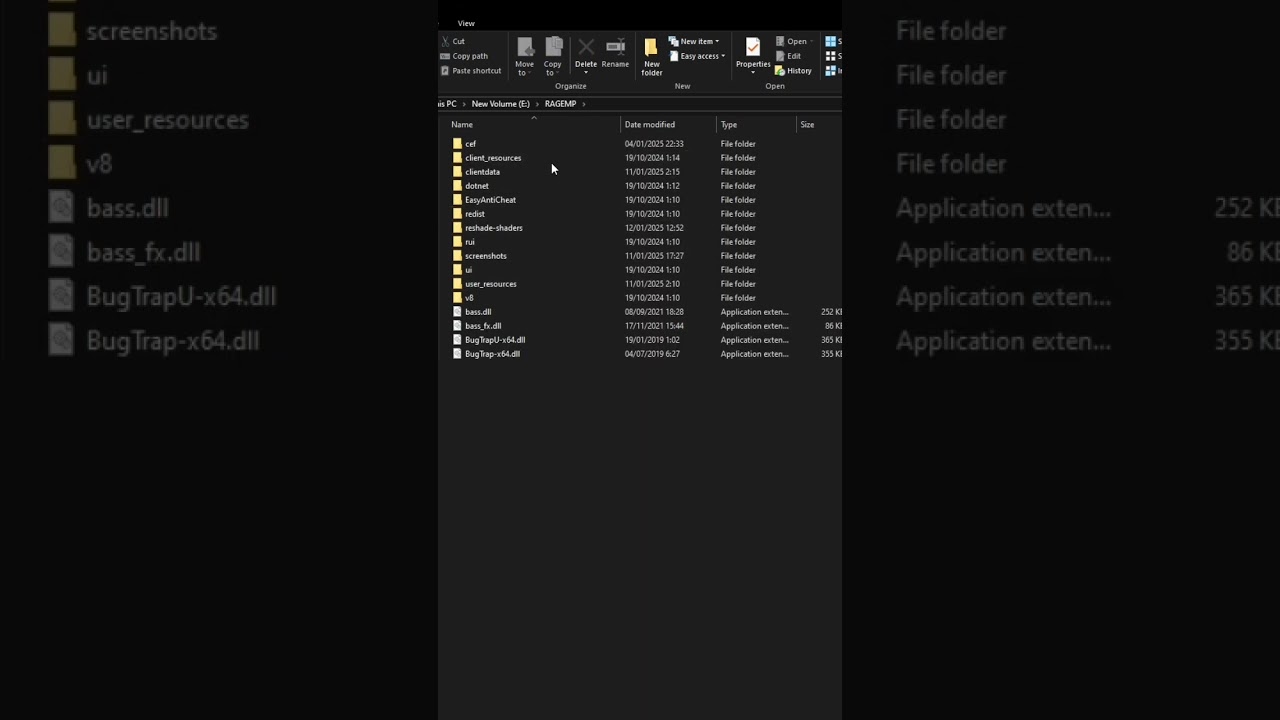This screenshot has height=720, width=1280.
Task: Open the Properties dialog from the ribbon
Action: coord(753,55)
